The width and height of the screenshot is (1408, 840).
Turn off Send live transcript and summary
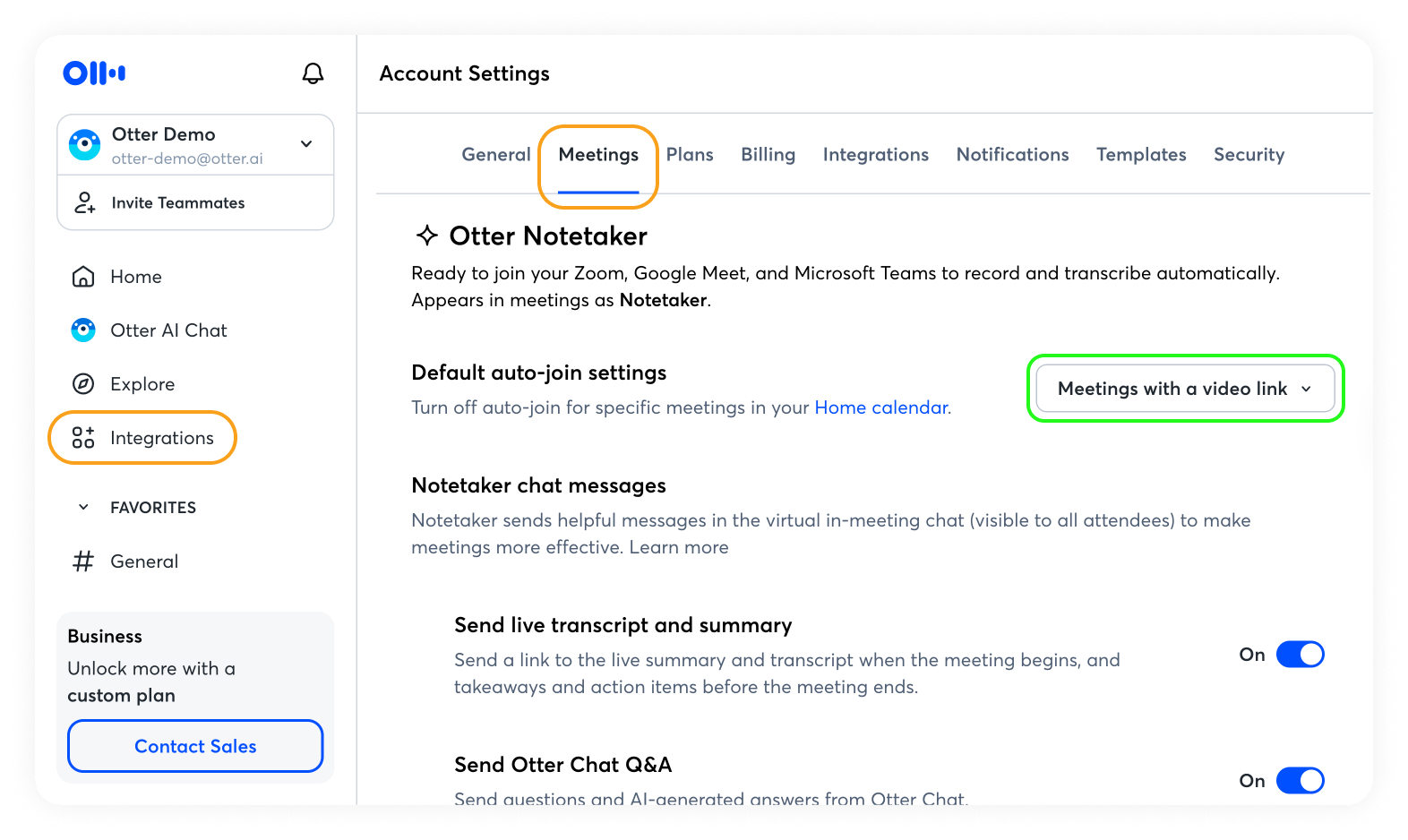point(1300,655)
